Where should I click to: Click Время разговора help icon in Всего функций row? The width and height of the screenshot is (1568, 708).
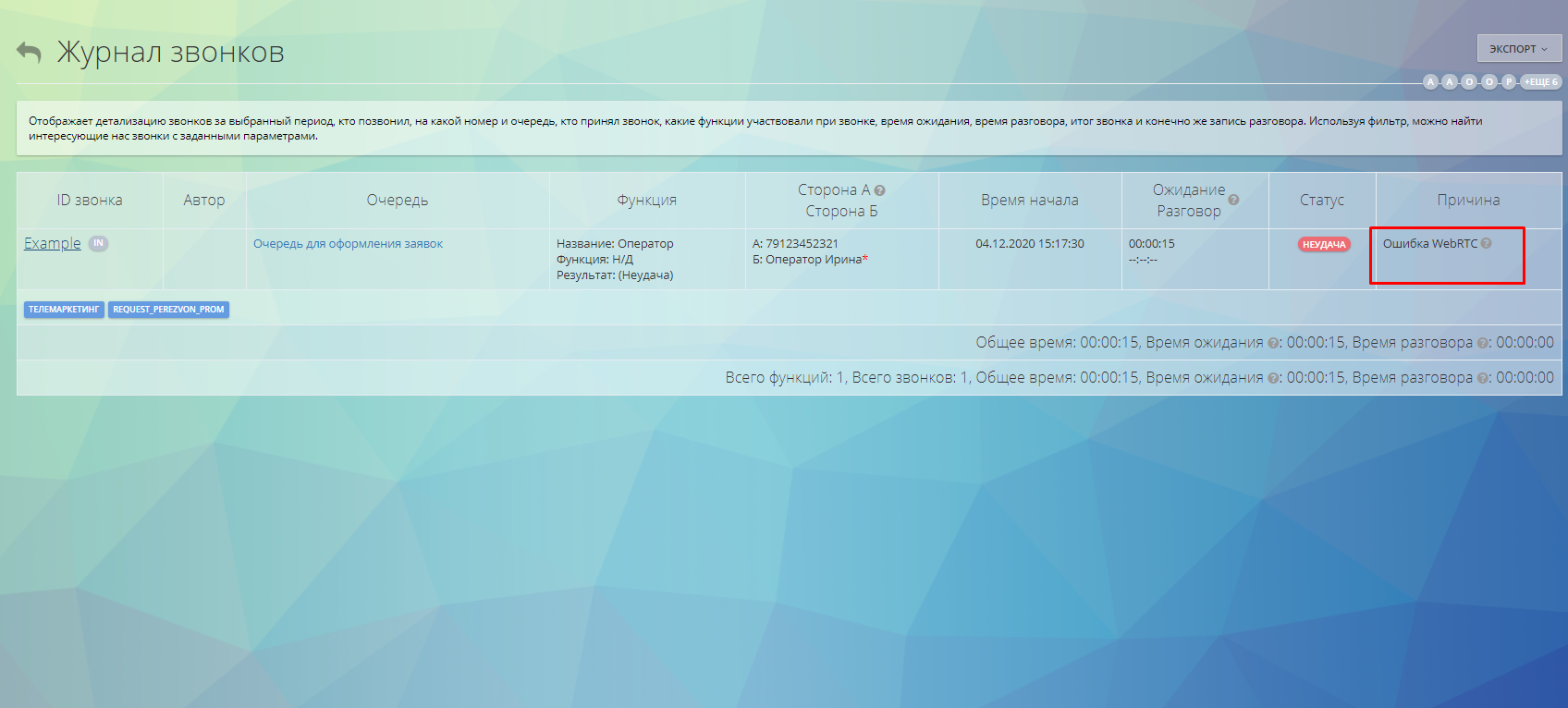tap(1483, 378)
